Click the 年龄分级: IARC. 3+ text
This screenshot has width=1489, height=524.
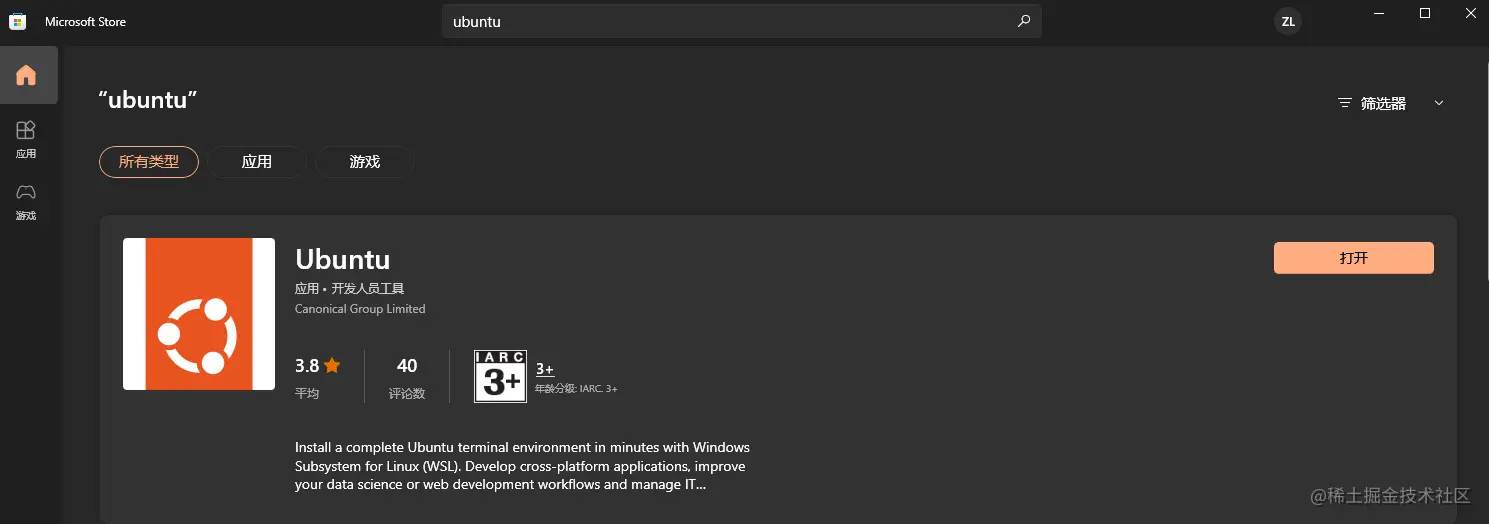tap(576, 388)
